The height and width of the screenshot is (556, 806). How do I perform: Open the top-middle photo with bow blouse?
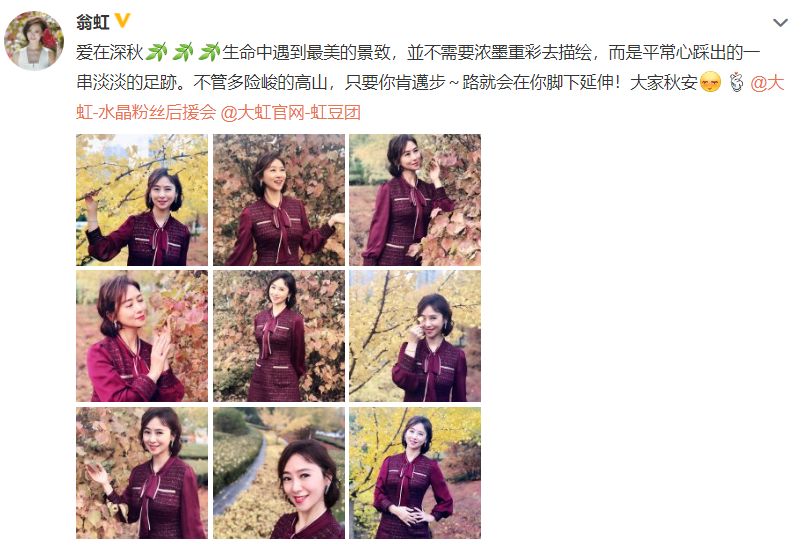point(279,200)
